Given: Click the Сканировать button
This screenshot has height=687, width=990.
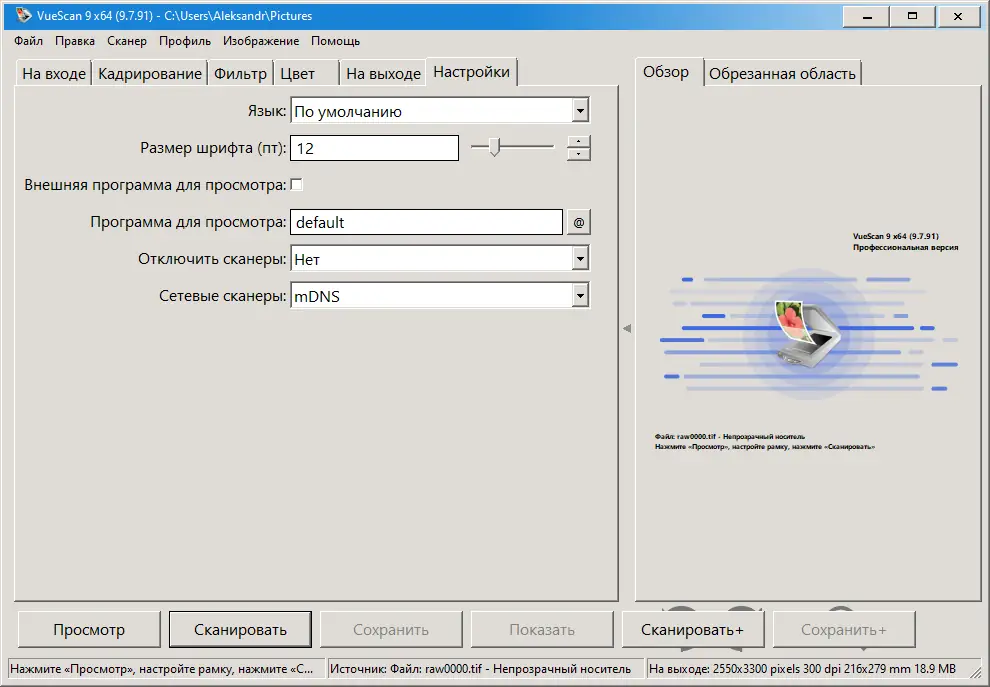Looking at the screenshot, I should pos(241,630).
